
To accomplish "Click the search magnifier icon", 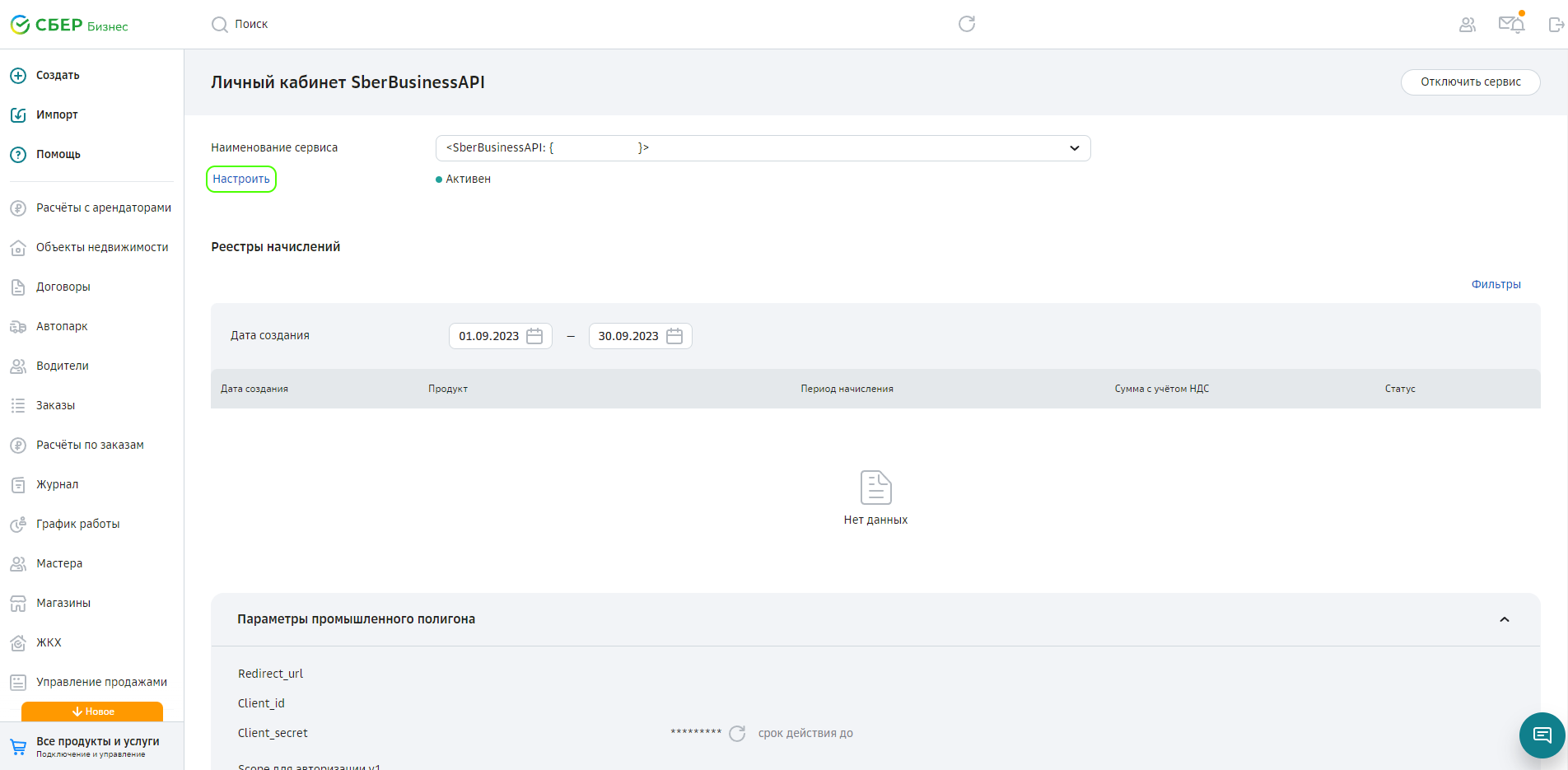I will click(x=219, y=25).
